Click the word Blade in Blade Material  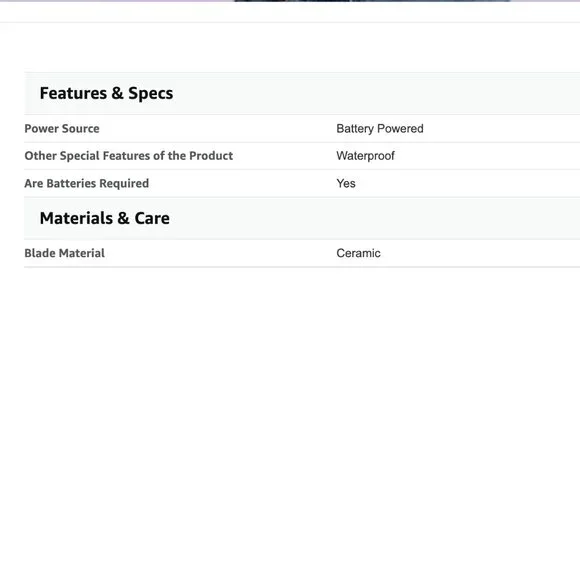point(40,253)
